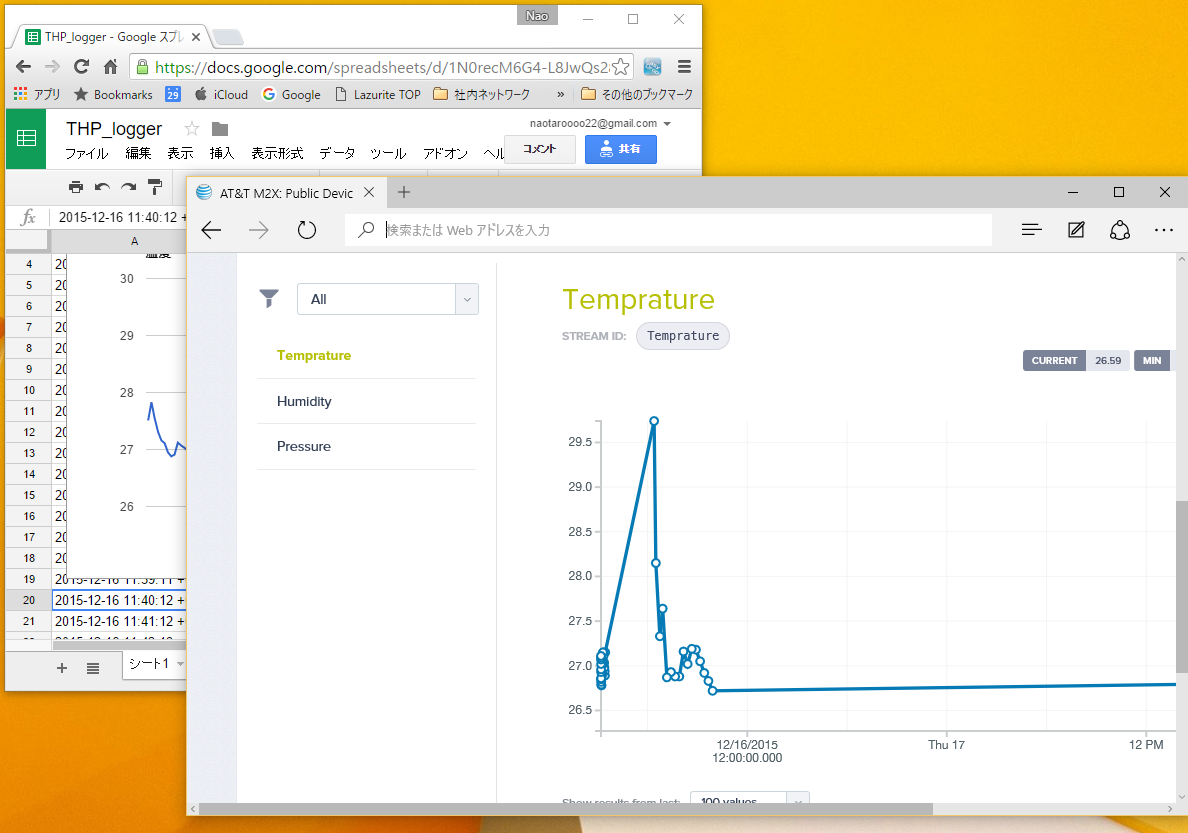The image size is (1188, 833).
Task: Go back in Chrome browser
Action: pos(23,67)
